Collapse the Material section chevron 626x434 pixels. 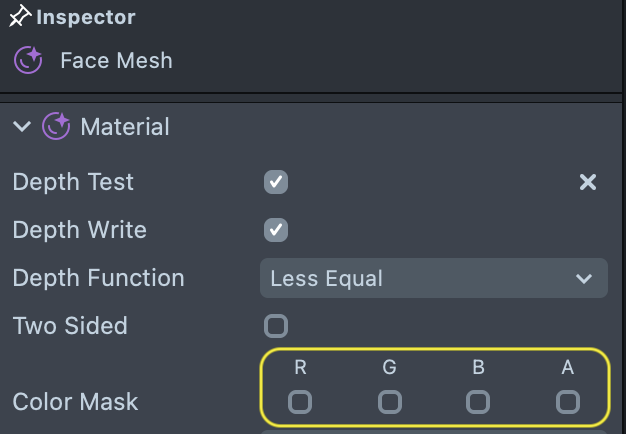(21, 127)
